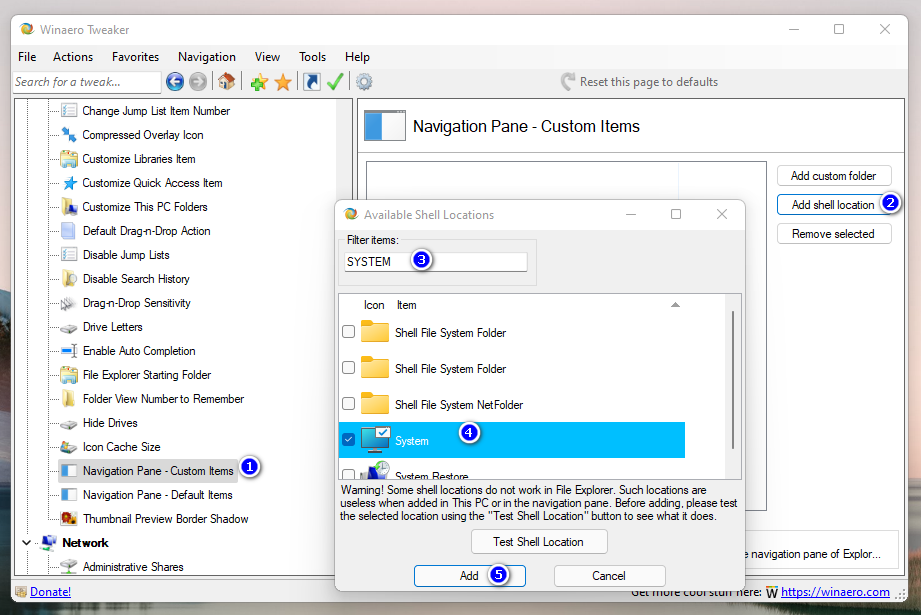Click the Administrative Shares icon

(x=69, y=566)
